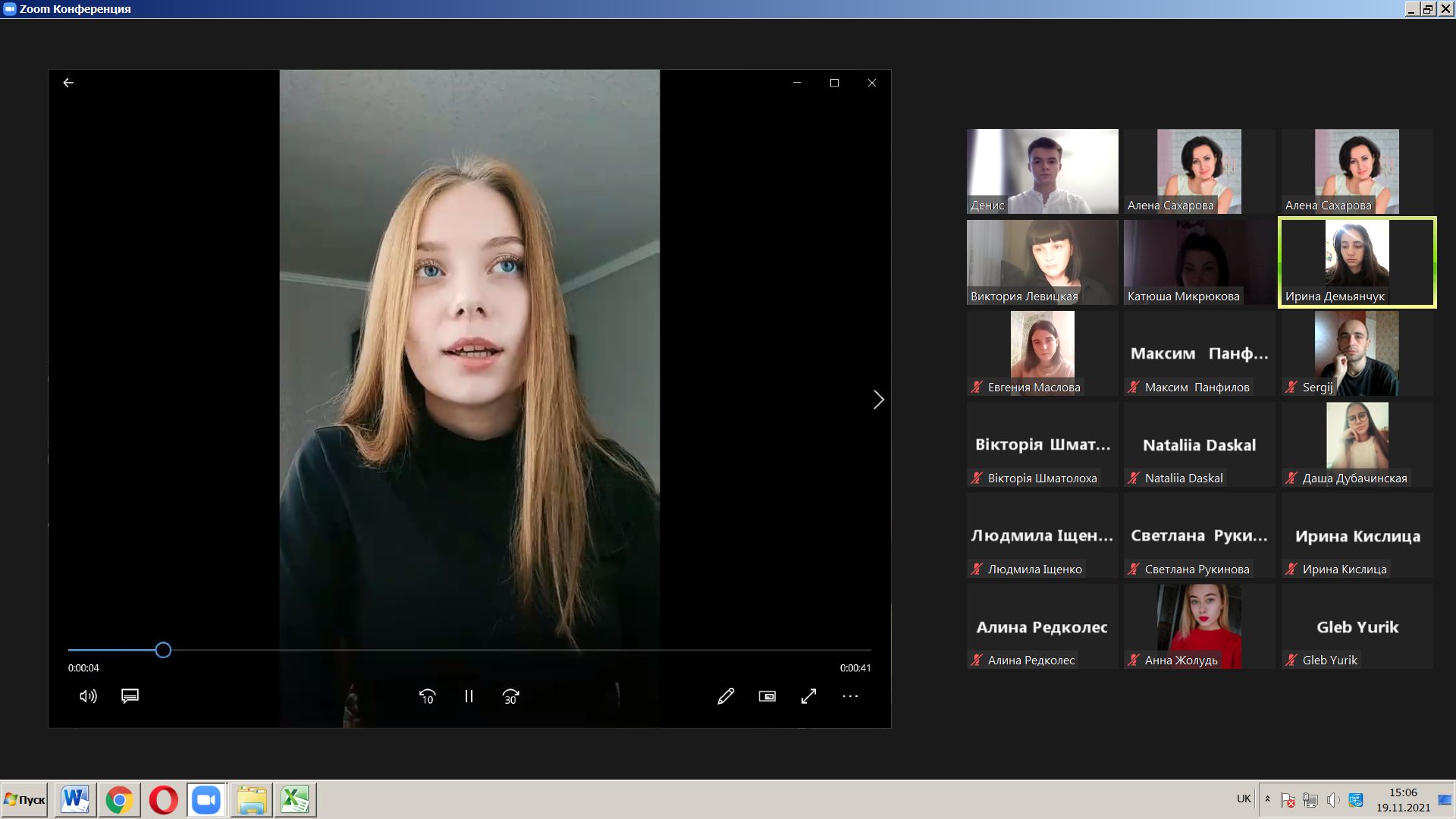Open the more options ellipsis menu
The image size is (1456, 819).
[x=850, y=696]
